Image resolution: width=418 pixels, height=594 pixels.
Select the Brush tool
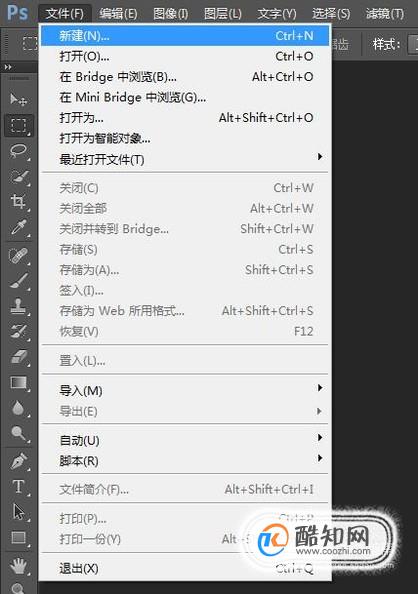click(x=18, y=281)
